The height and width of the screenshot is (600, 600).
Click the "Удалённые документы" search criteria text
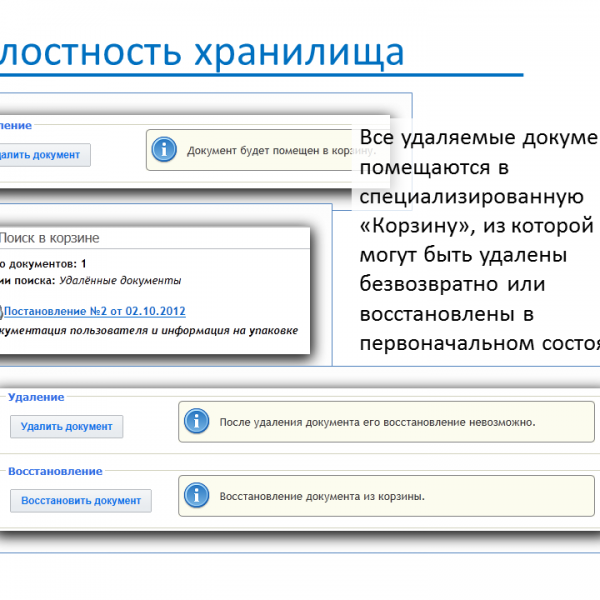(120, 281)
